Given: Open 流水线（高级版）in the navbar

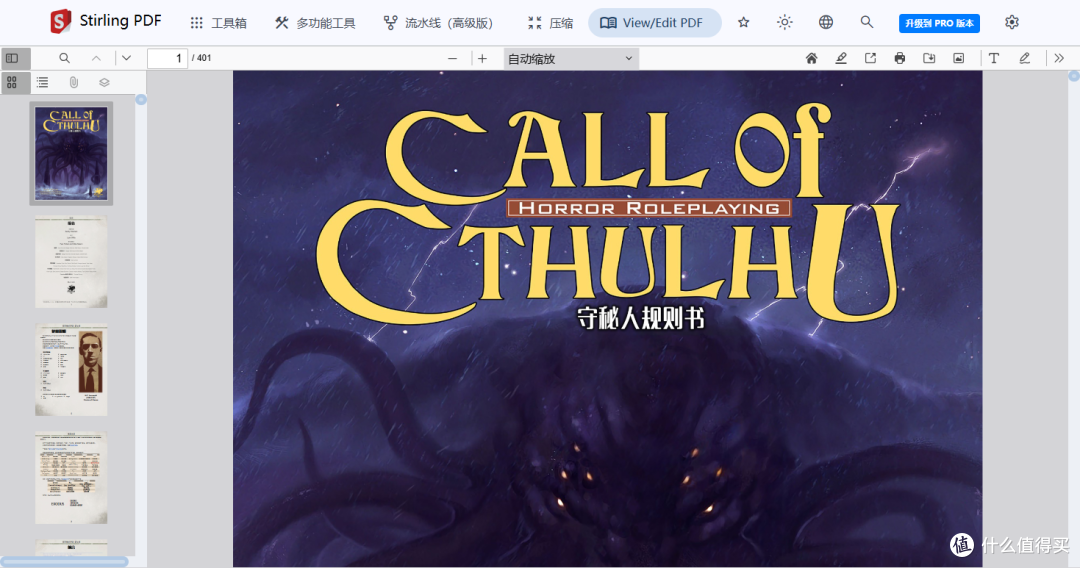Looking at the screenshot, I should [x=438, y=23].
